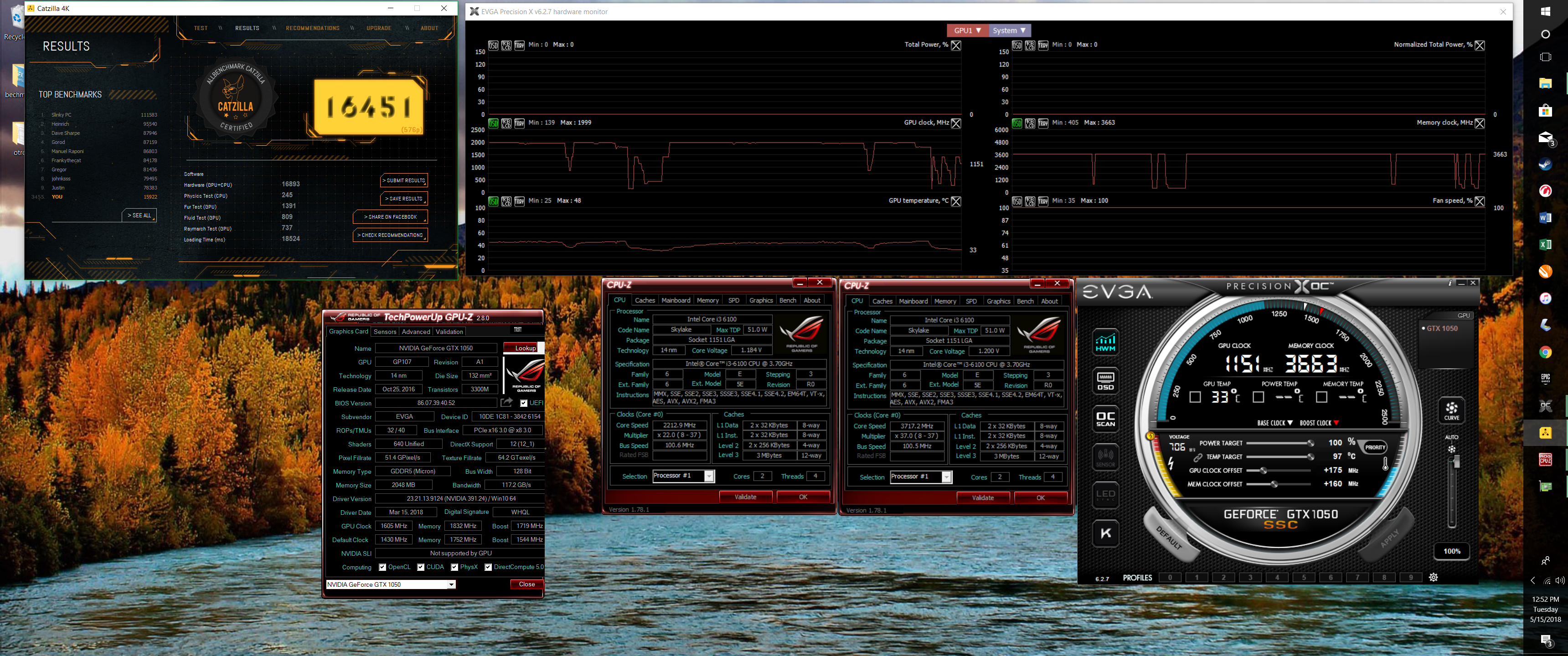Screen dimensions: 1568x656
Task: Toggle KB LCD for the Total Power graph
Action: click(x=506, y=45)
